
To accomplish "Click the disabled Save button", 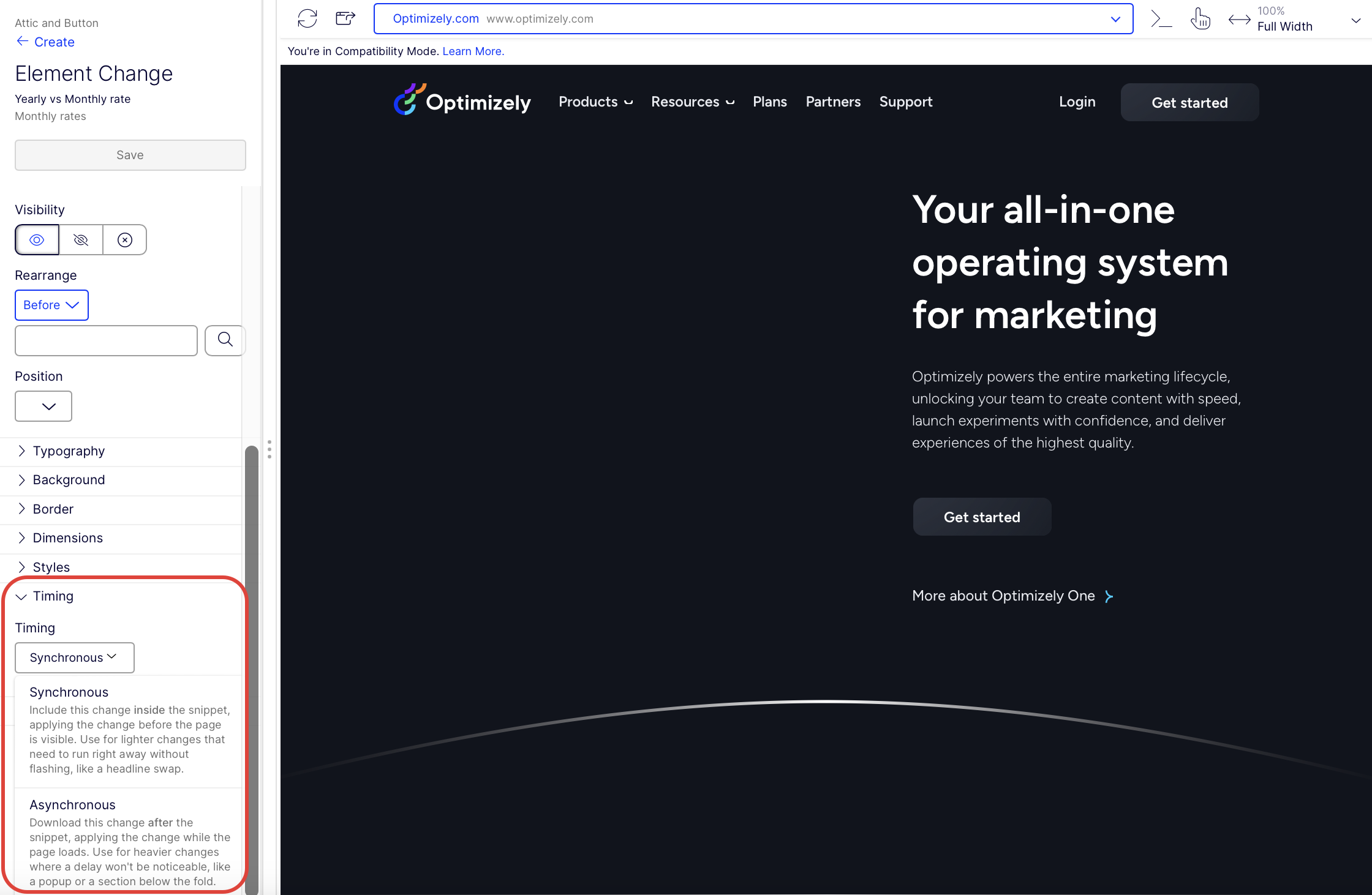I will tap(130, 155).
